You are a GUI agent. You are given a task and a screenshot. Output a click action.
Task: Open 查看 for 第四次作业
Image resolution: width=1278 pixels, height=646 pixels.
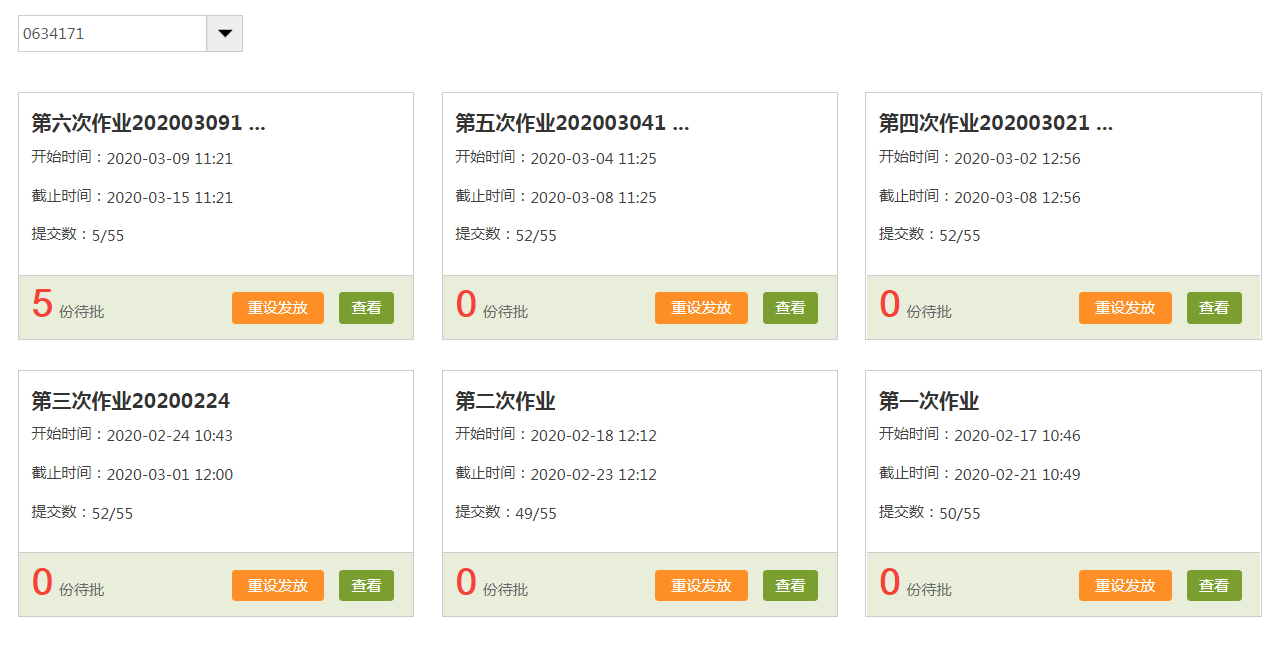[1214, 308]
